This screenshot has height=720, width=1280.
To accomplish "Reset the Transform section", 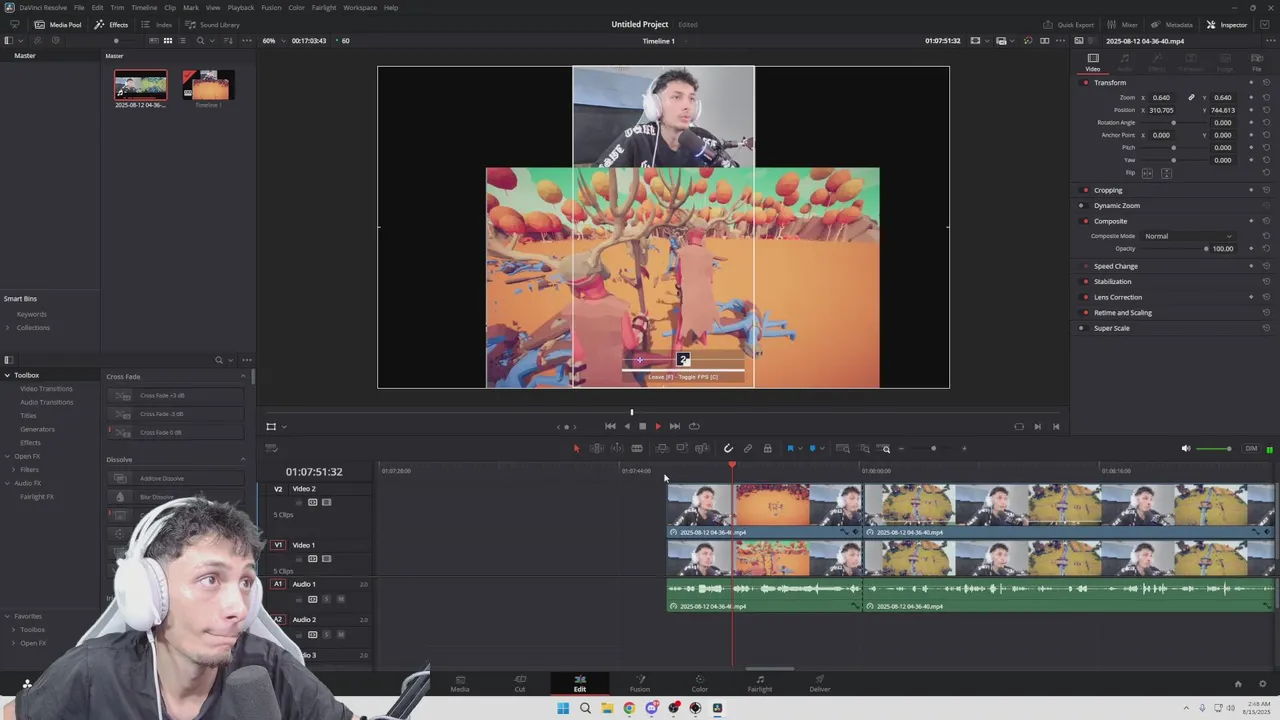I will click(1266, 83).
